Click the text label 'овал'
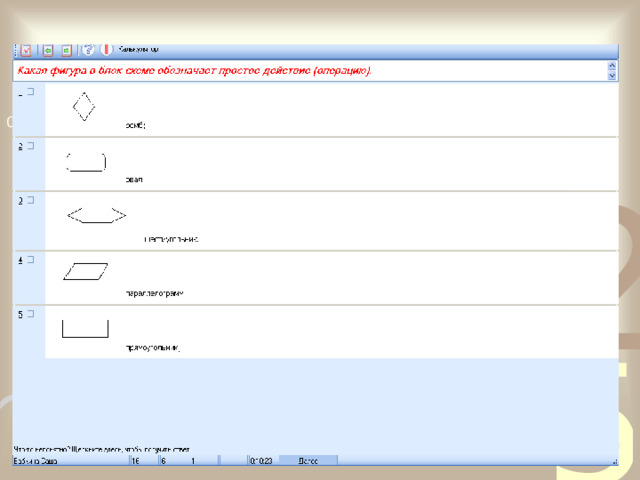Image resolution: width=640 pixels, height=480 pixels. click(134, 180)
